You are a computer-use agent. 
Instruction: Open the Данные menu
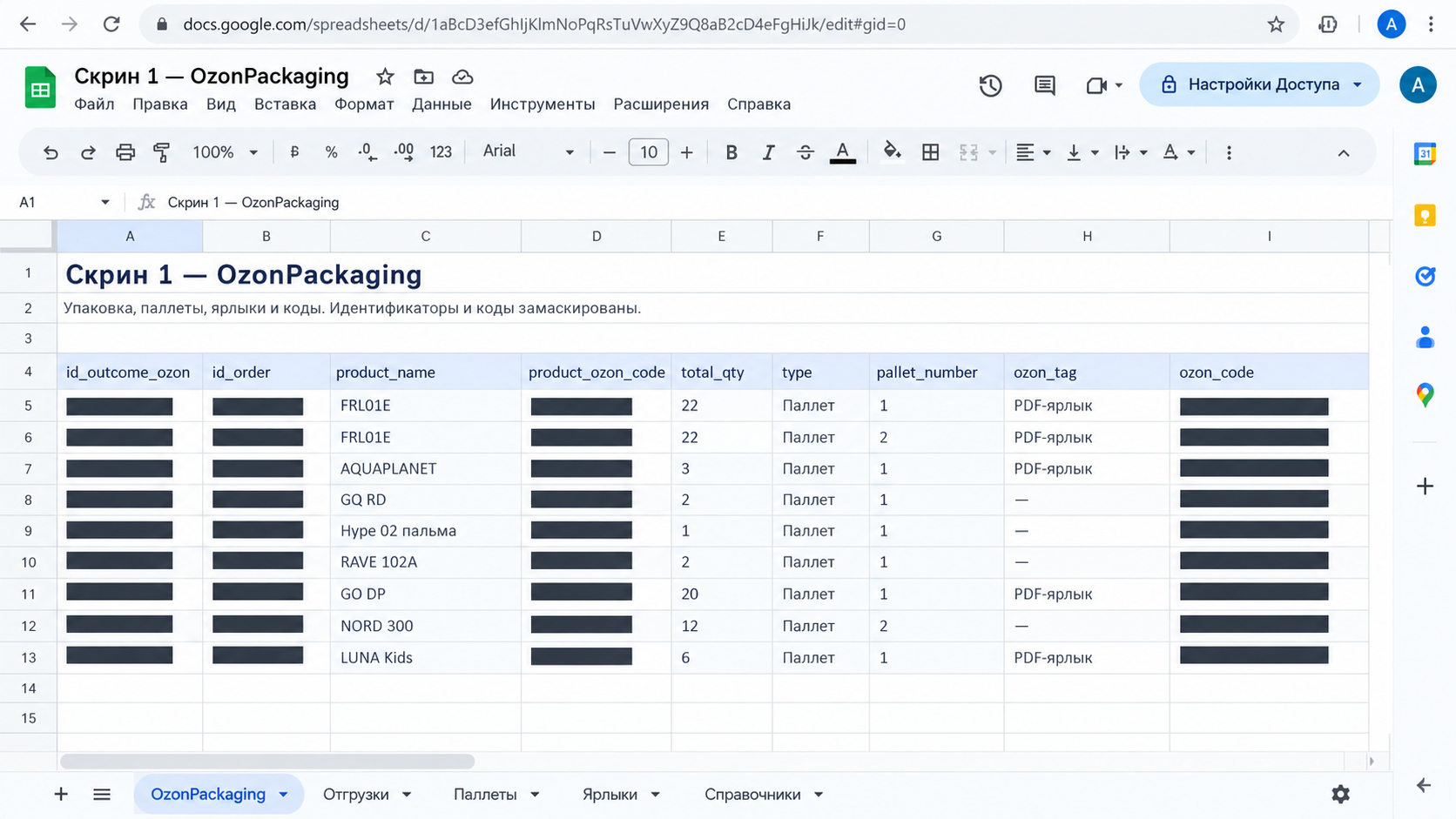click(442, 104)
